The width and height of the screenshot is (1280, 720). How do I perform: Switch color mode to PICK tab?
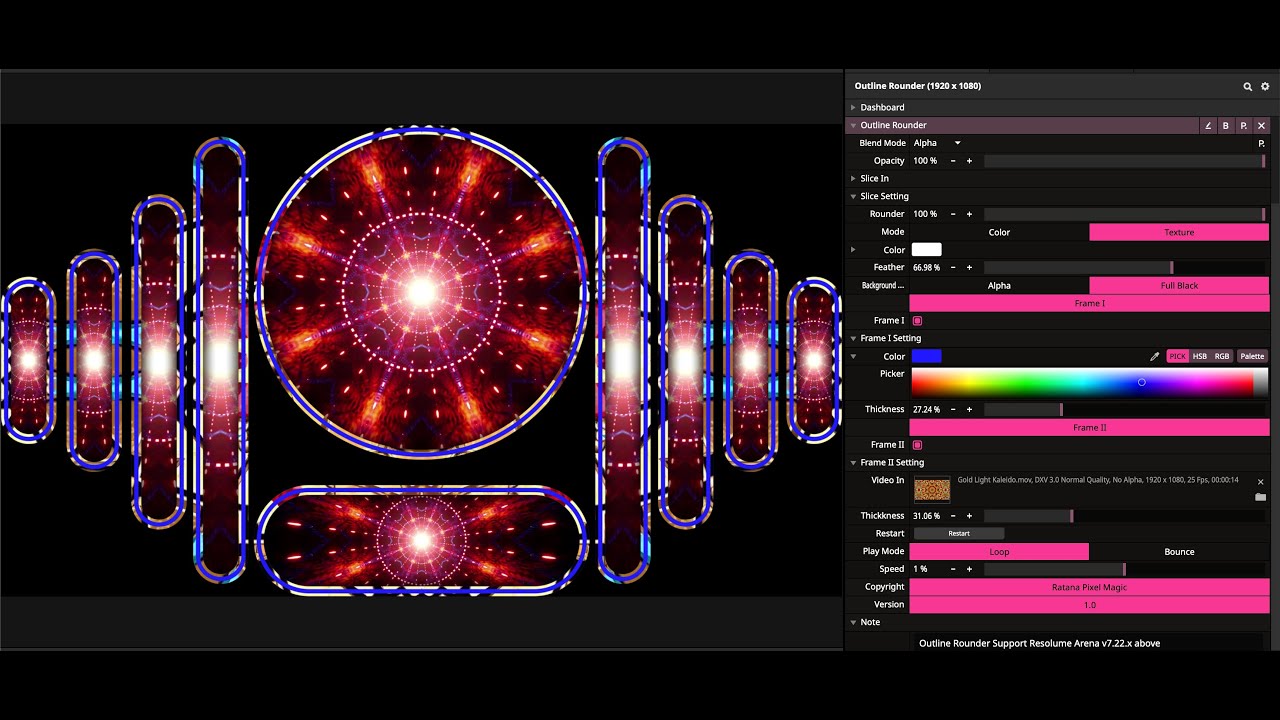point(1178,356)
